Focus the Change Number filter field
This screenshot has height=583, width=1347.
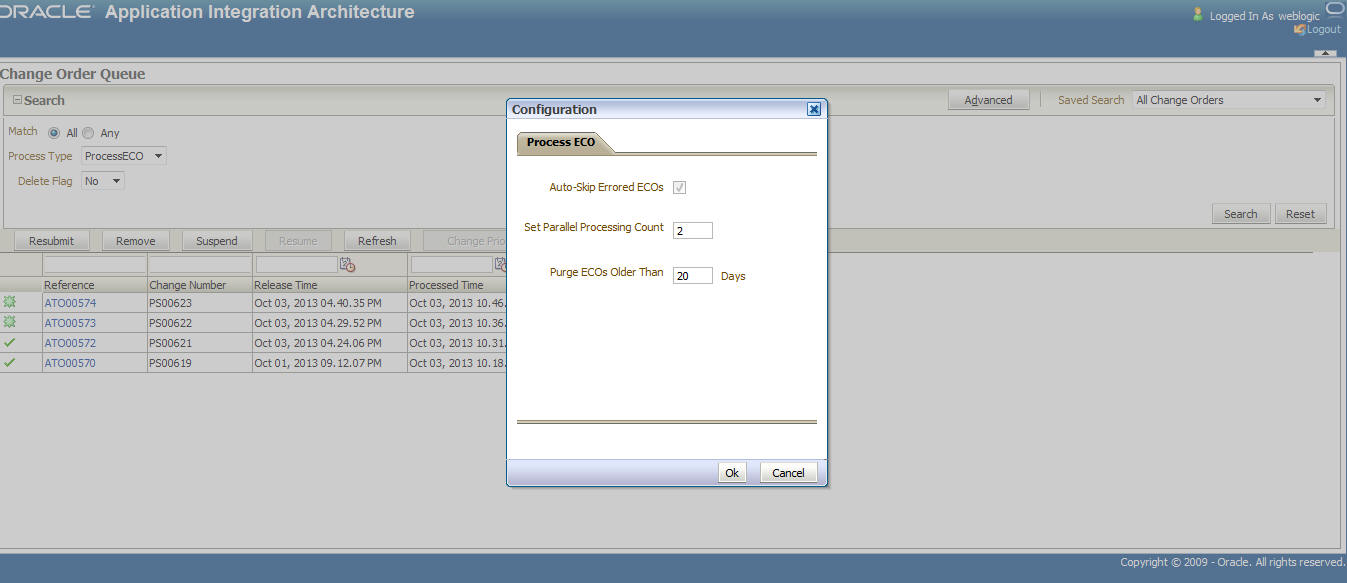pos(200,265)
